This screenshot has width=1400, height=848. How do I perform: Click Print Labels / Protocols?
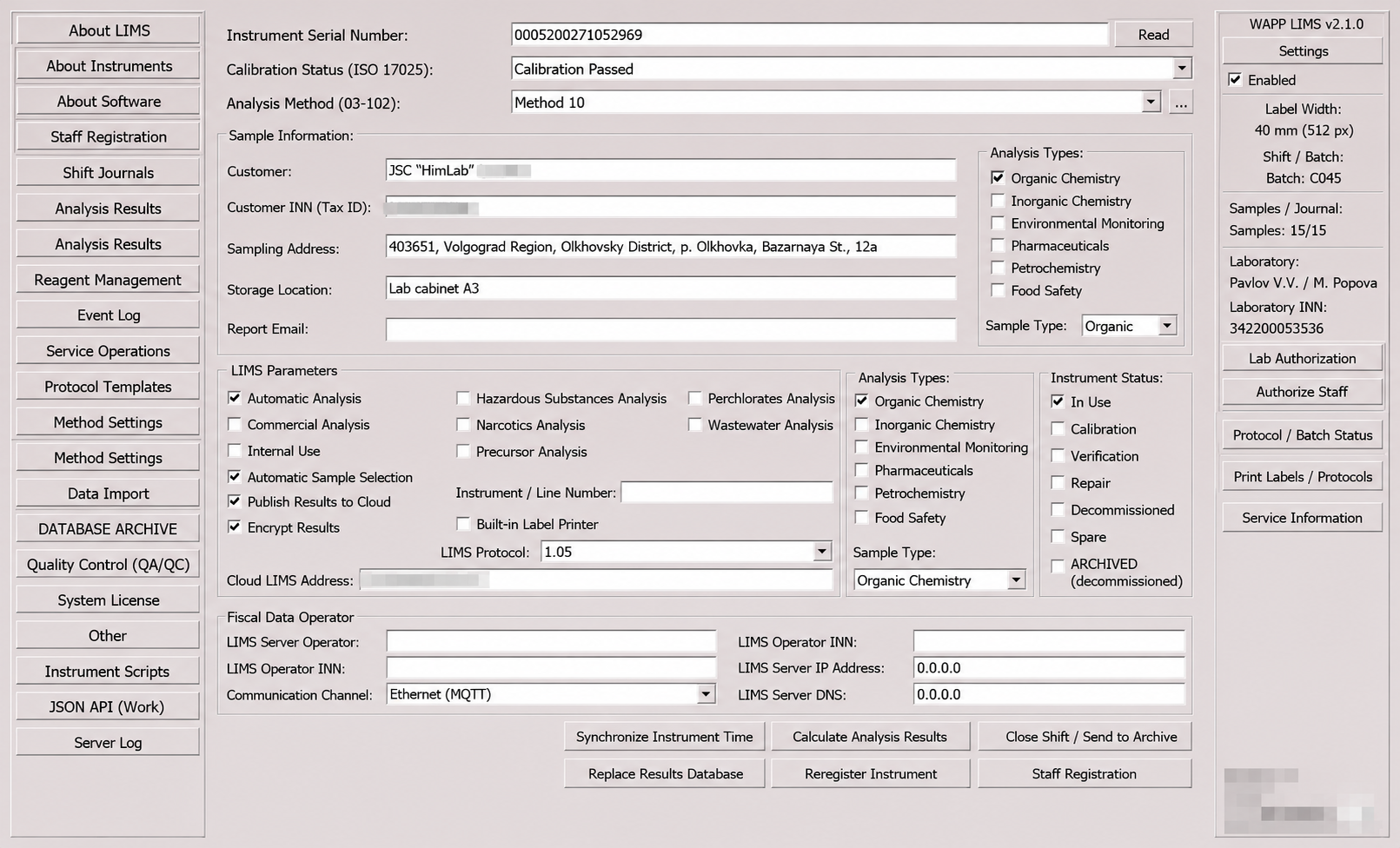[x=1302, y=477]
